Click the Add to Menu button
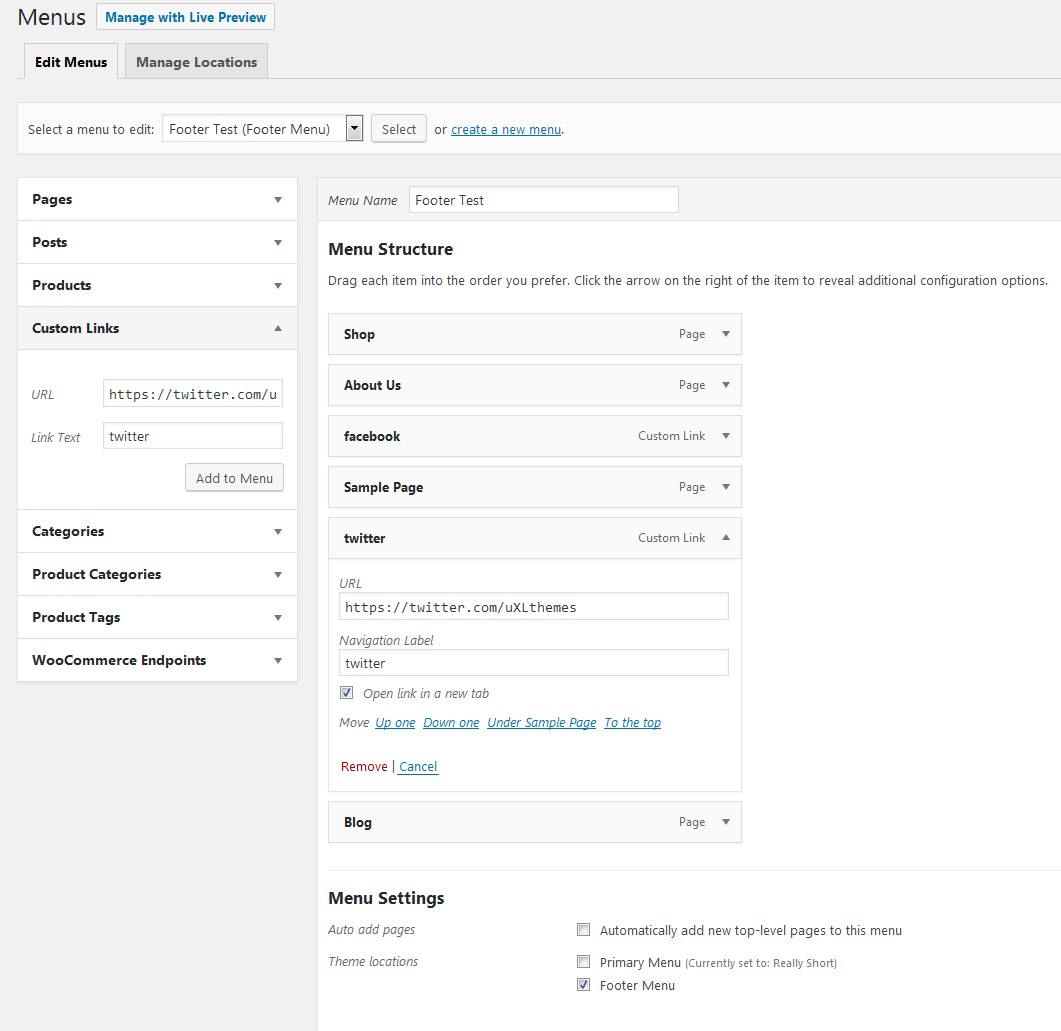1061x1031 pixels. (x=234, y=478)
